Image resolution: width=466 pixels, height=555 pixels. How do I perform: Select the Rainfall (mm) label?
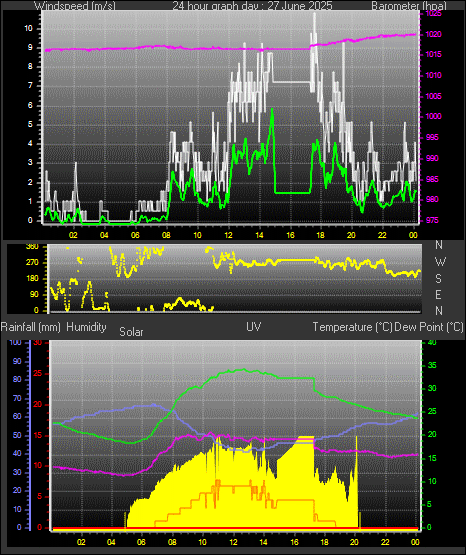tap(30, 327)
